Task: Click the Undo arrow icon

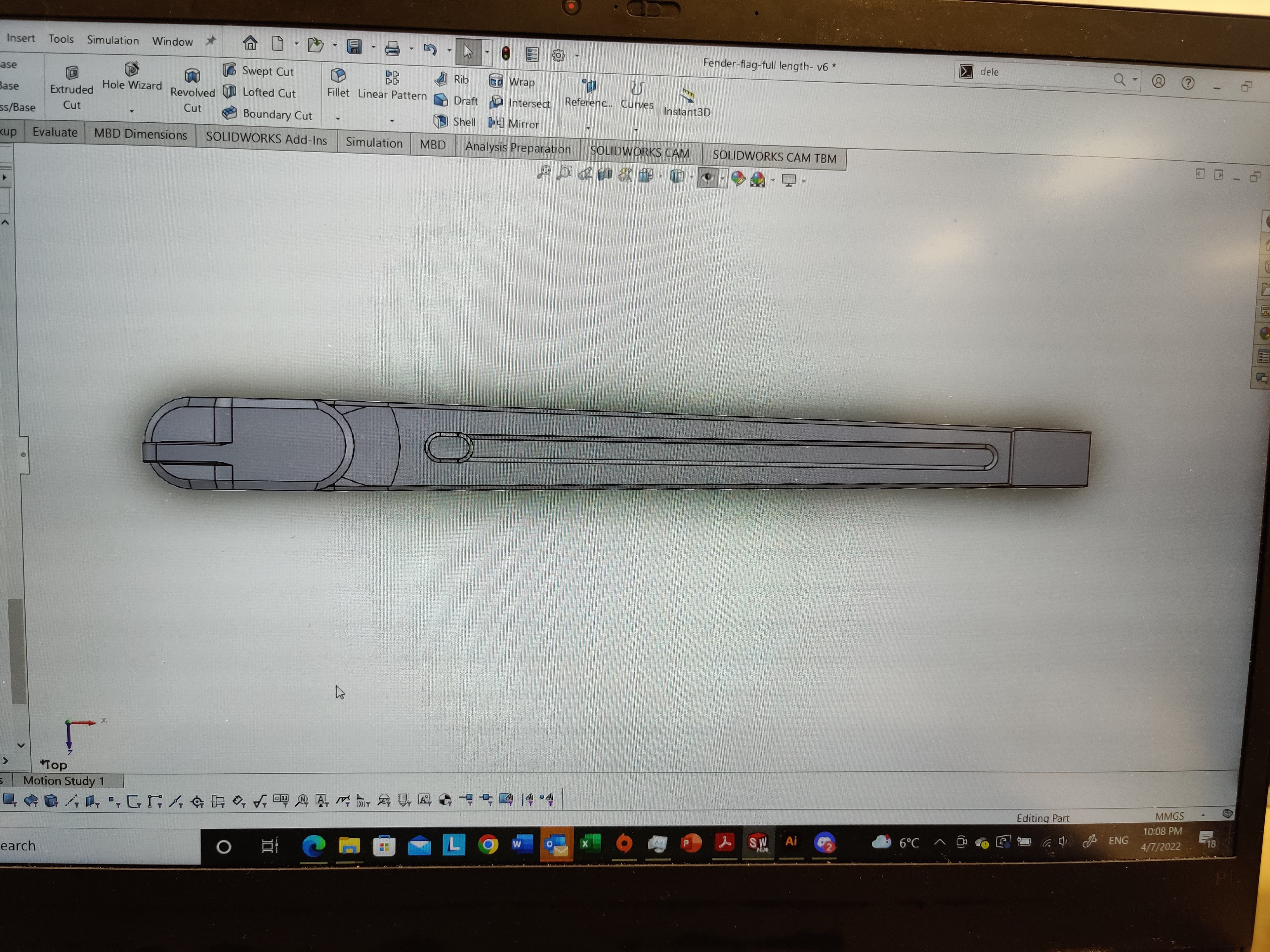Action: (x=430, y=50)
